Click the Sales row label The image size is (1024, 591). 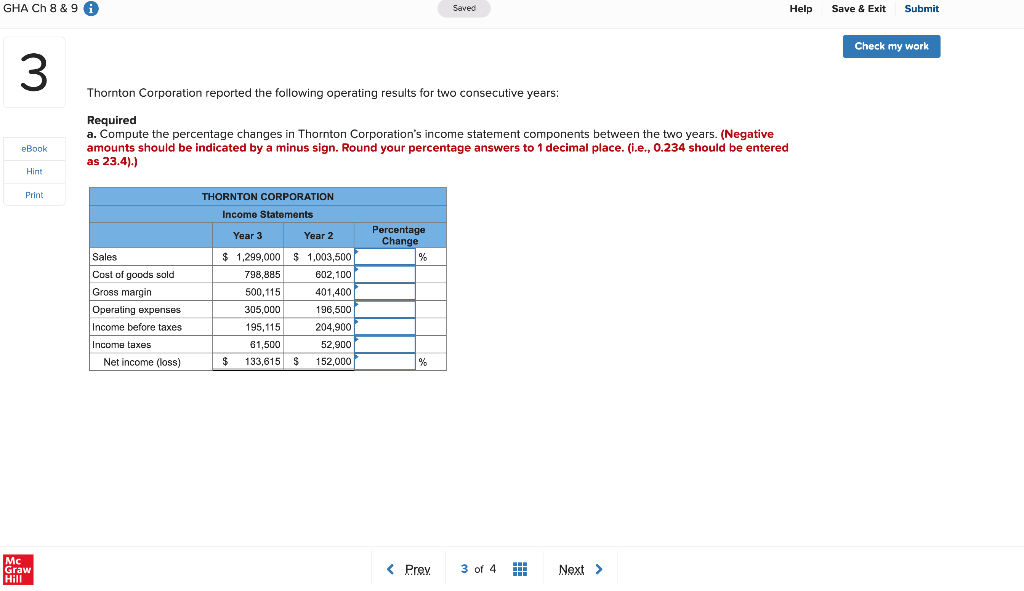104,257
